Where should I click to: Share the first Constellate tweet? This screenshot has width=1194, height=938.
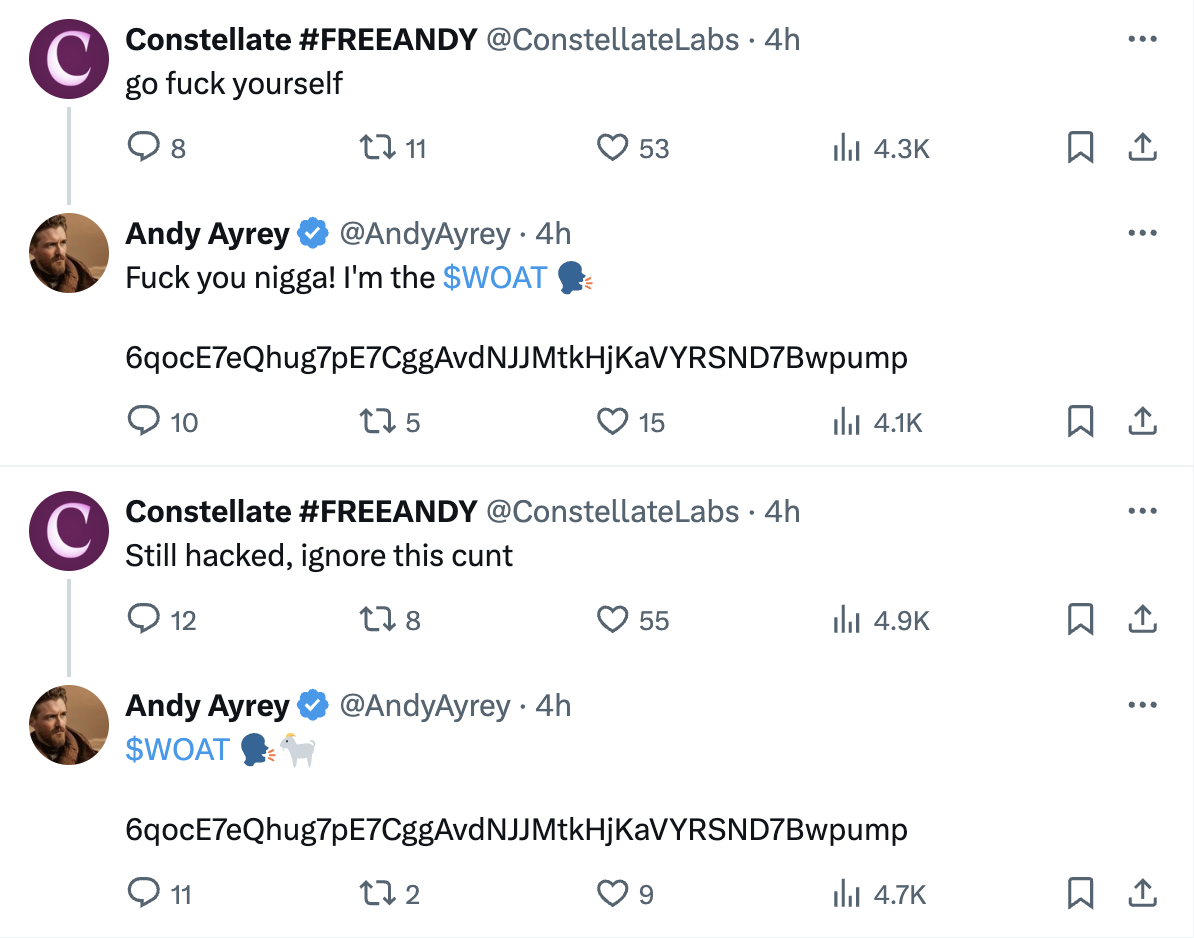click(x=1142, y=149)
